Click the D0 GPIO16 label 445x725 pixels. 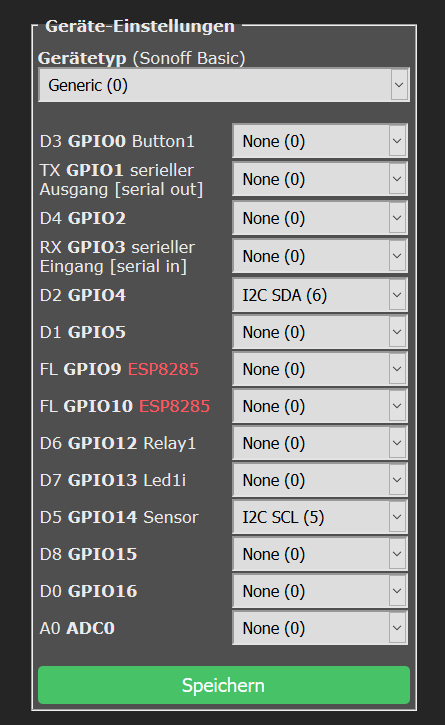[88, 591]
